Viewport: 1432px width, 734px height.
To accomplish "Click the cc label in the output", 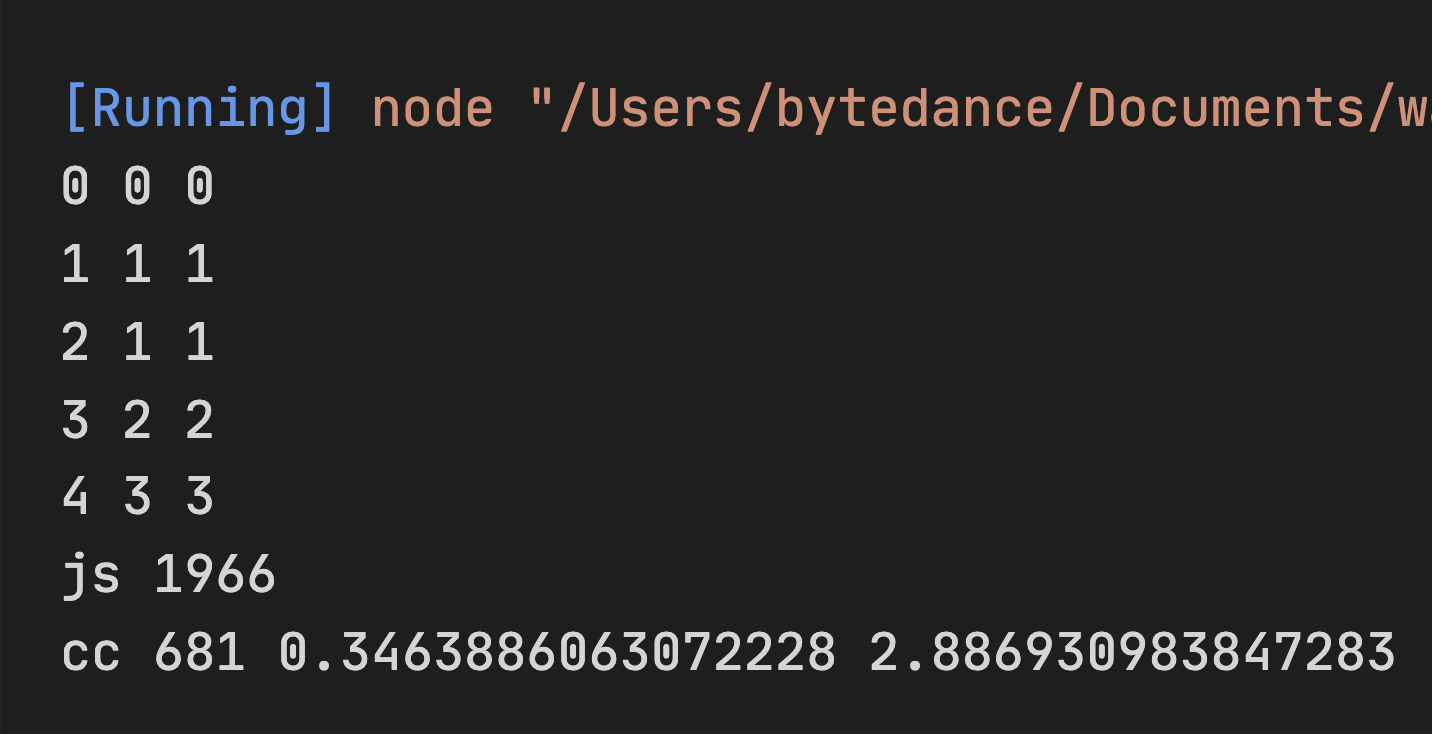I will click(x=91, y=654).
